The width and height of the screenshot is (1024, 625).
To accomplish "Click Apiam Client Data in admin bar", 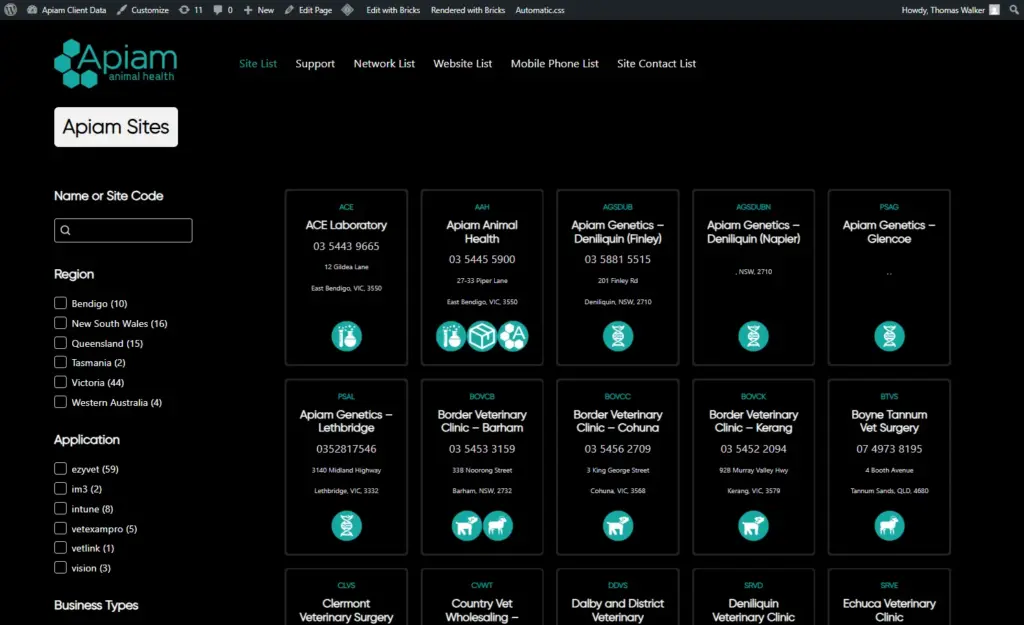I will pos(67,10).
